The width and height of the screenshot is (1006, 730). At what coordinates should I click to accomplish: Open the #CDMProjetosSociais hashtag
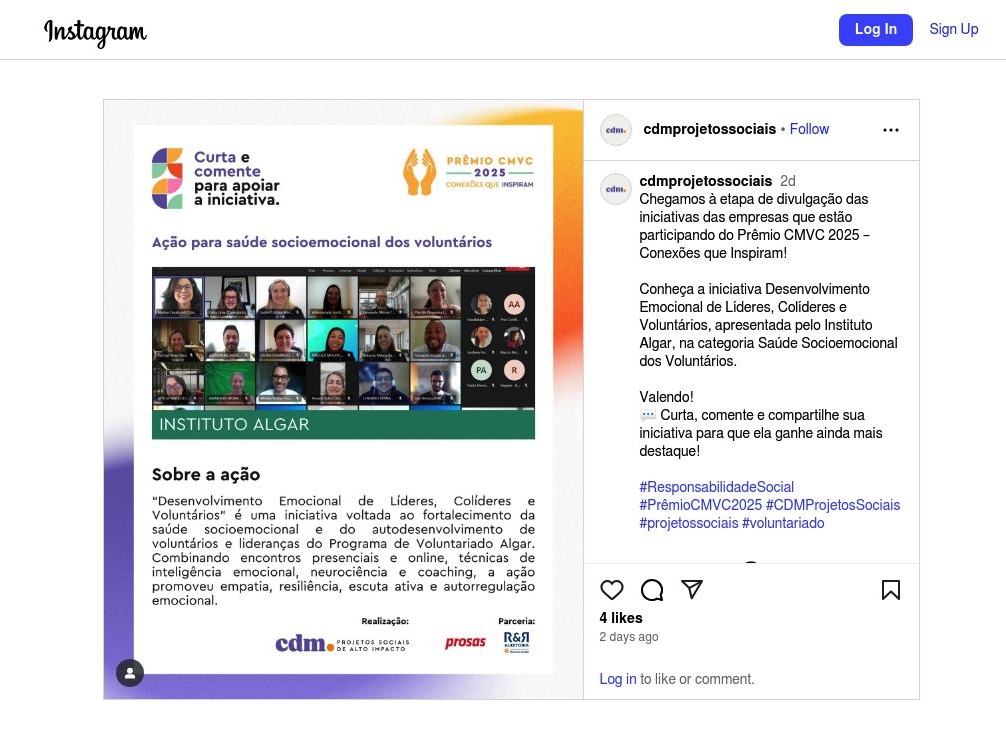click(833, 505)
